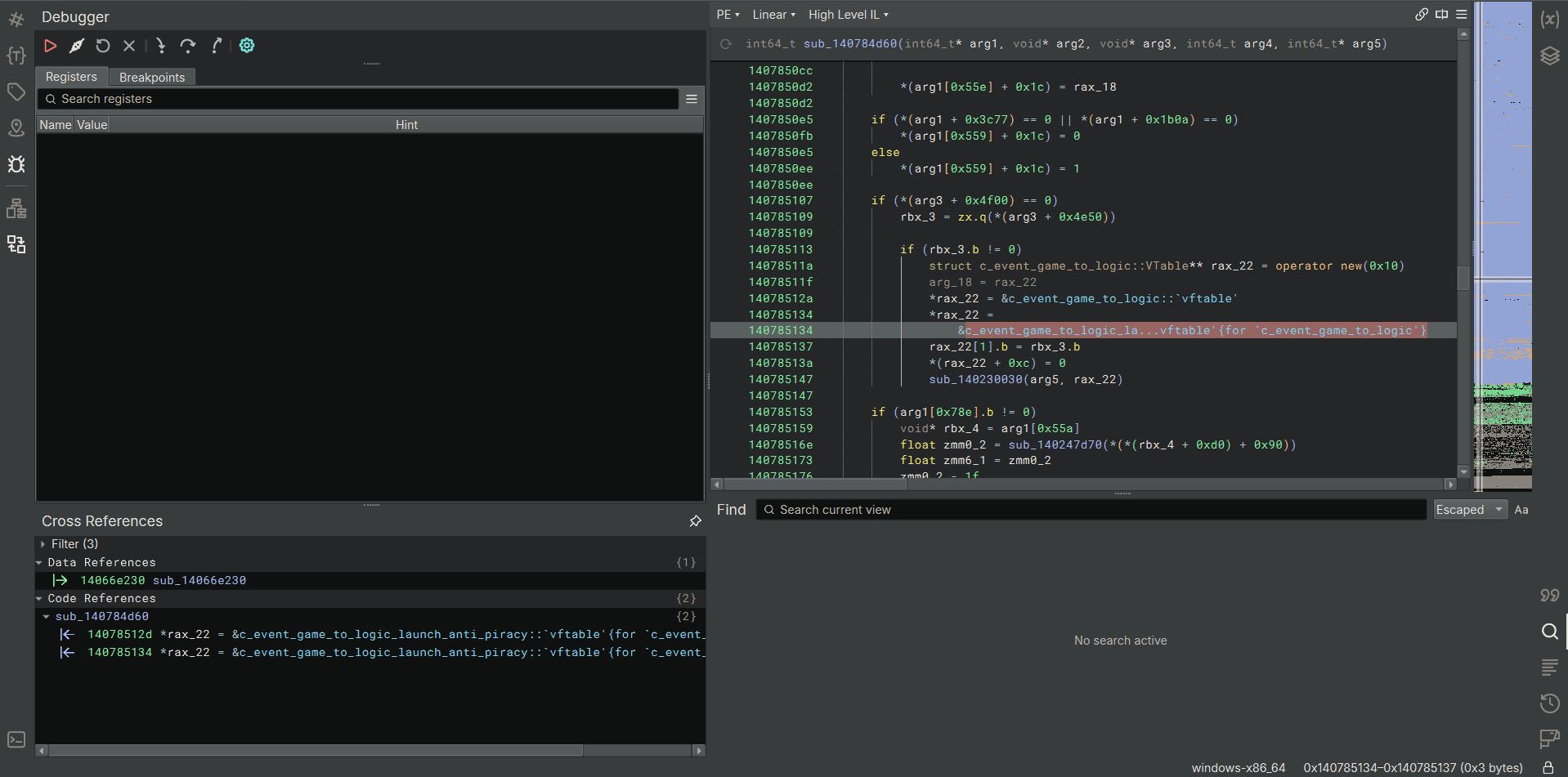Open debugger settings with the teal gear
The height and width of the screenshot is (777, 1568).
tap(247, 46)
